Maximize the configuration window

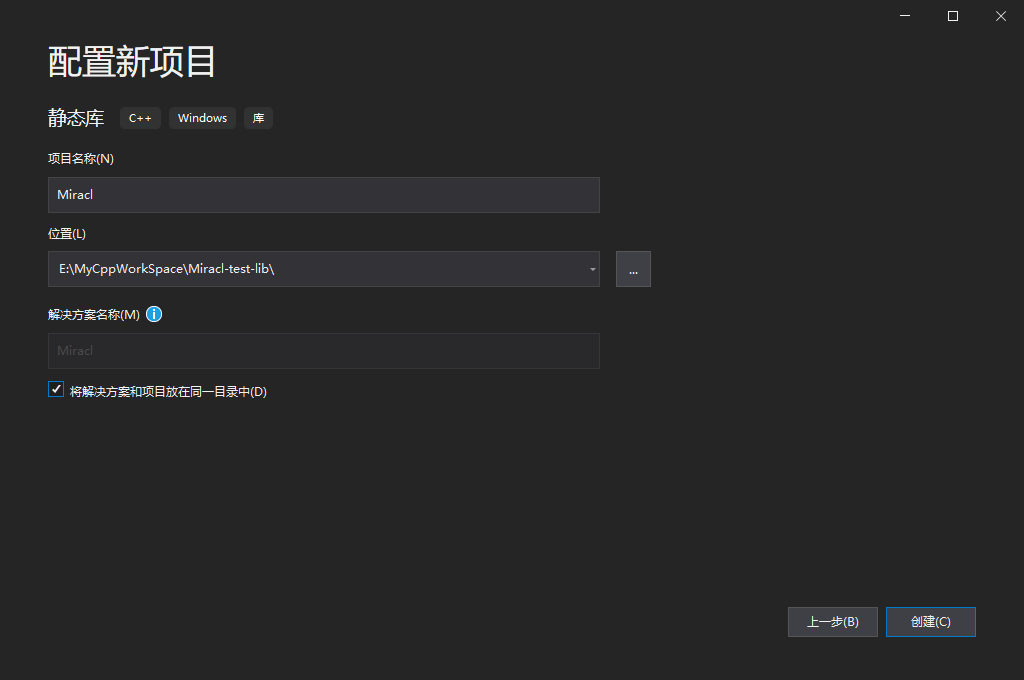(952, 16)
